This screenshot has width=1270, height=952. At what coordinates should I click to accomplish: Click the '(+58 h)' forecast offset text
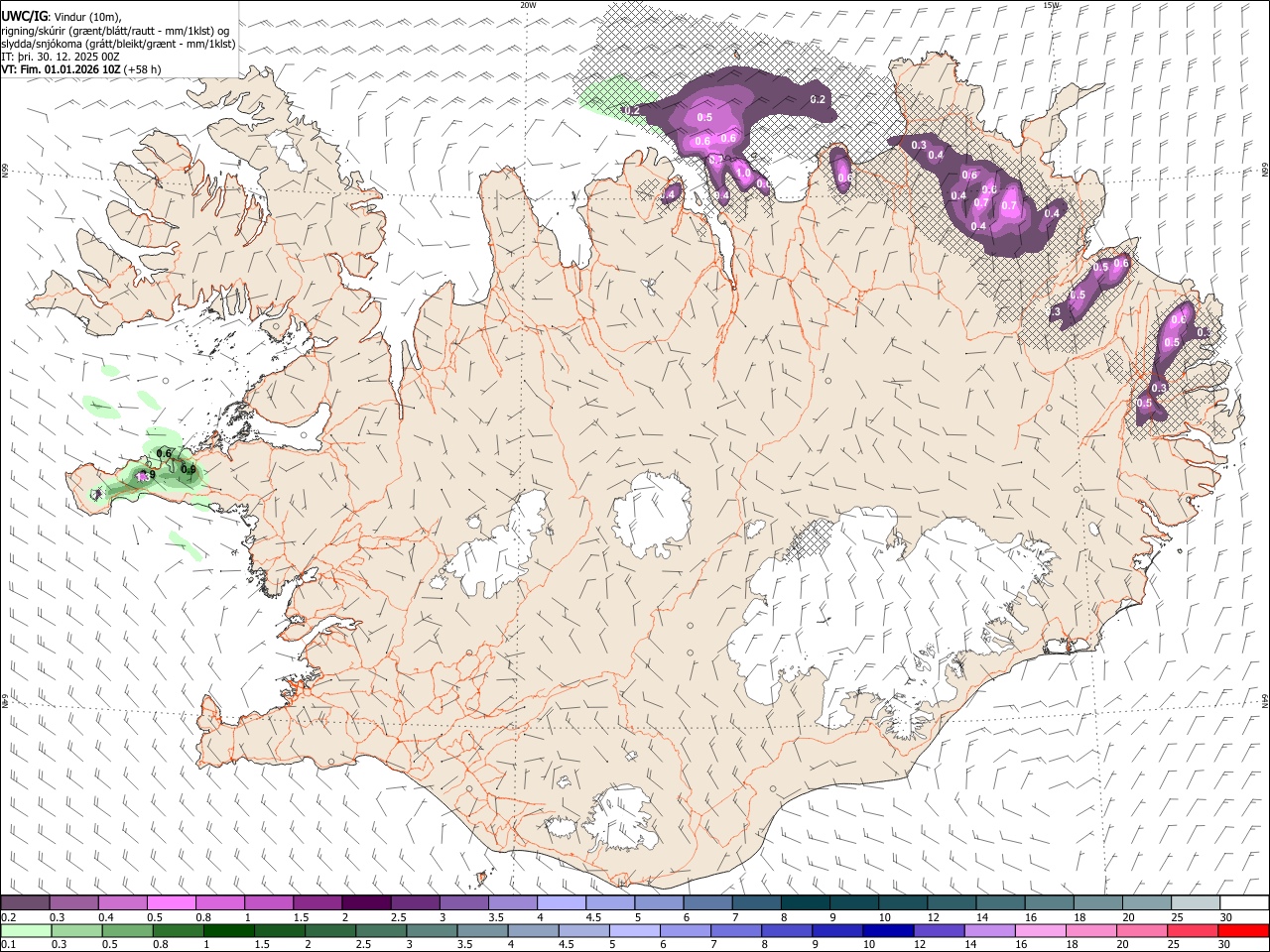point(144,69)
